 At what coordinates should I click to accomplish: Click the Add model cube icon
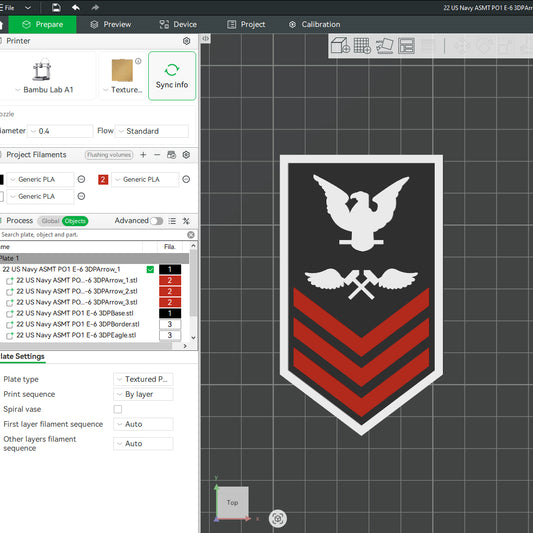click(x=340, y=46)
